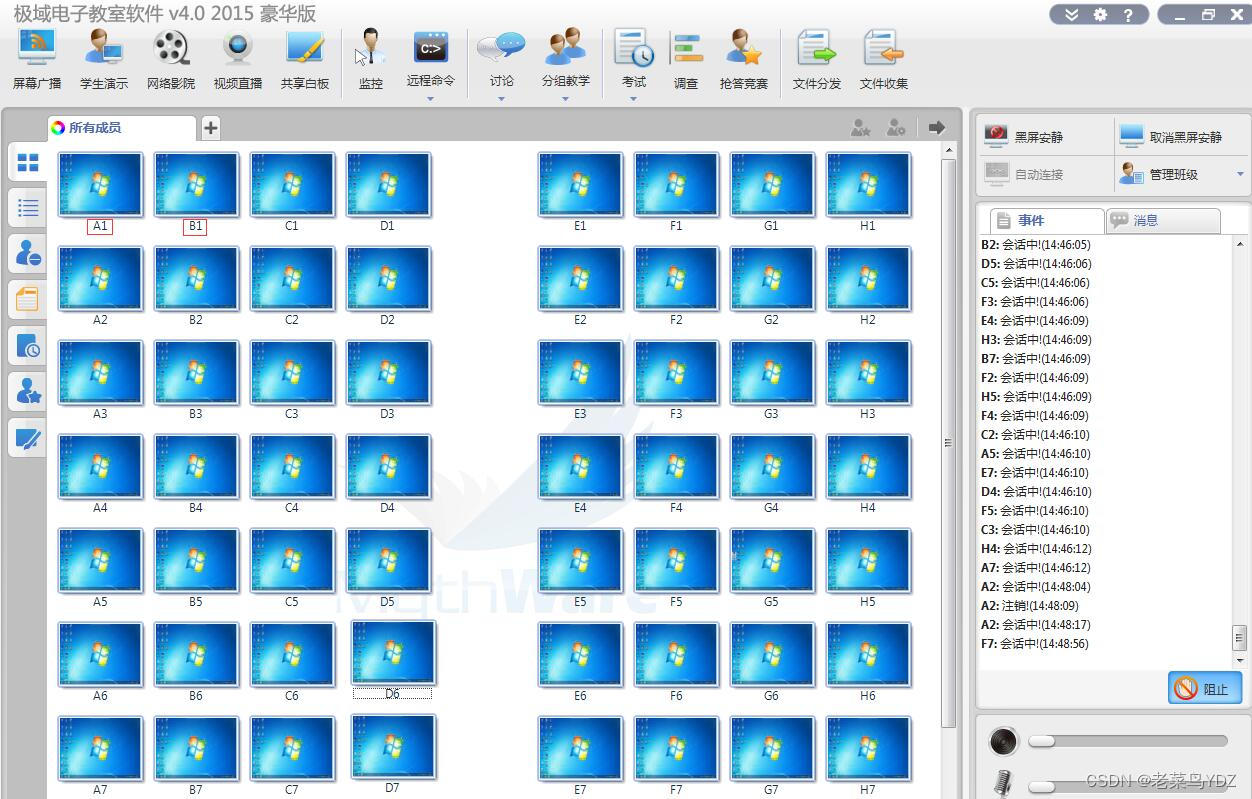
Task: Open 文件收集 file collection
Action: [x=884, y=60]
